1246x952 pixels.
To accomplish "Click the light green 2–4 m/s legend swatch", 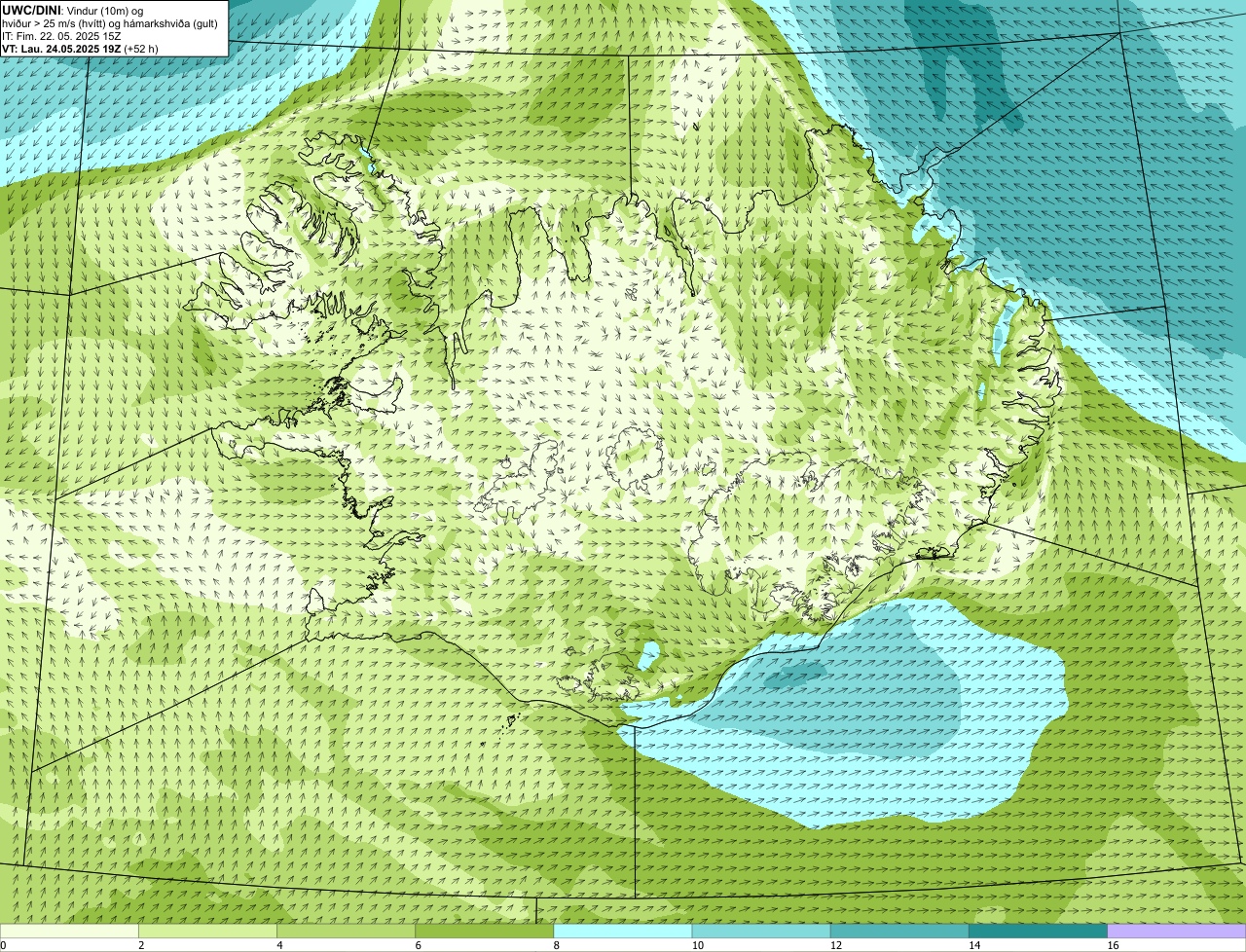I will point(207,931).
